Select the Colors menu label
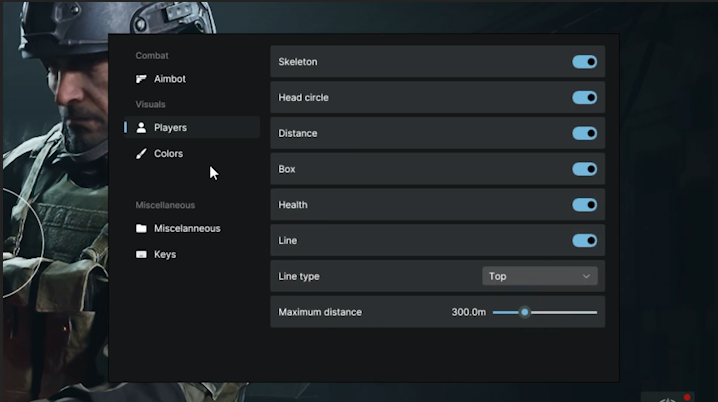This screenshot has width=718, height=402. coord(168,154)
